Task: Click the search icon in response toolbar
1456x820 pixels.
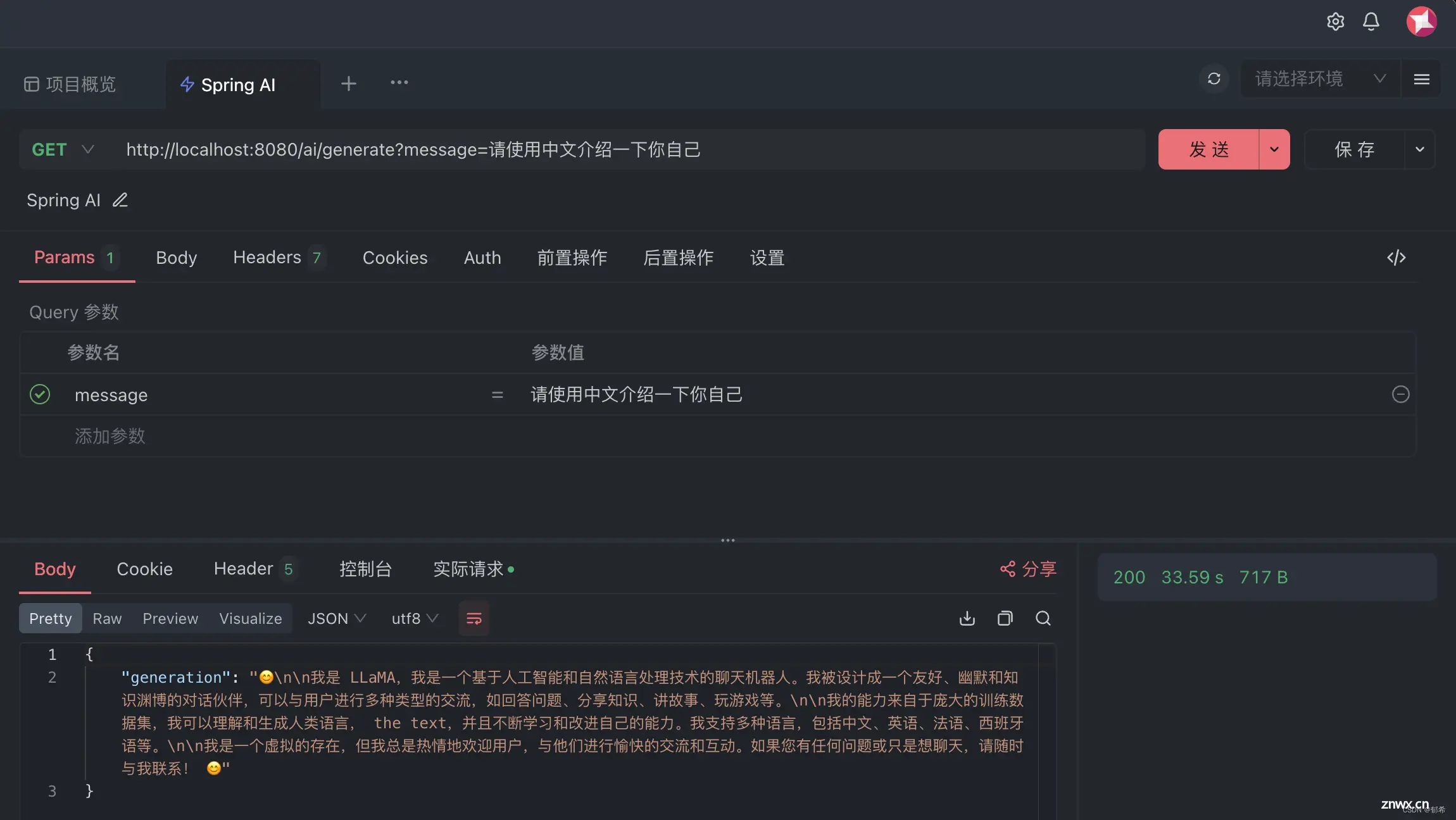Action: 1043,617
